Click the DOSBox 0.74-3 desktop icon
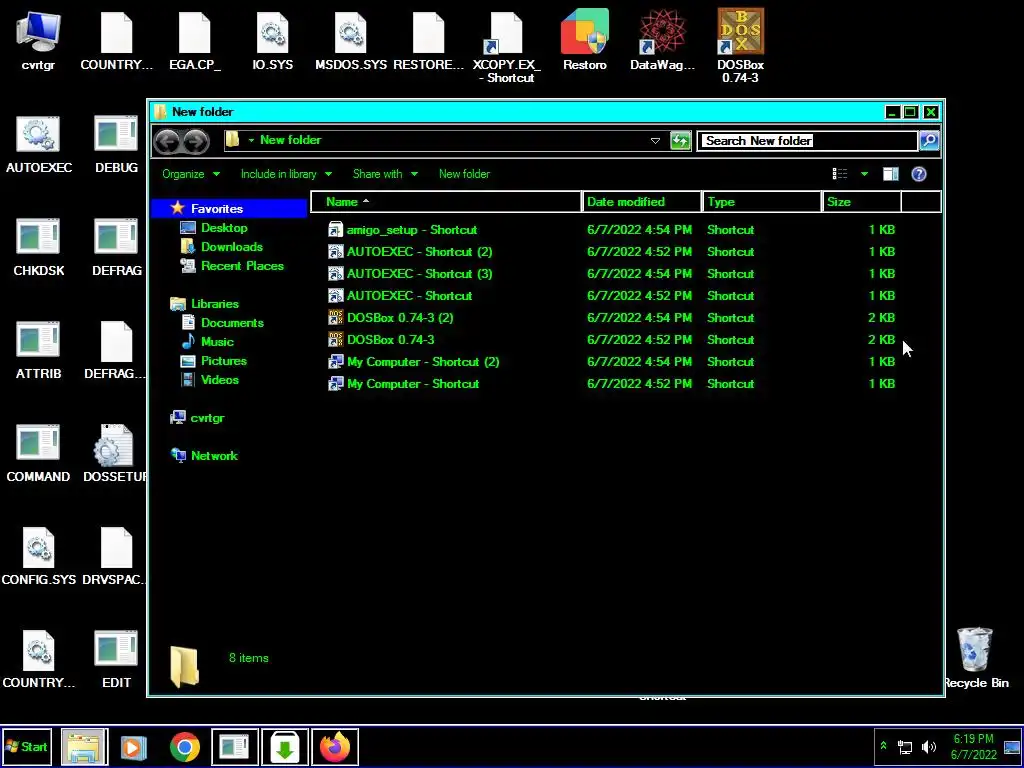 coord(741,46)
